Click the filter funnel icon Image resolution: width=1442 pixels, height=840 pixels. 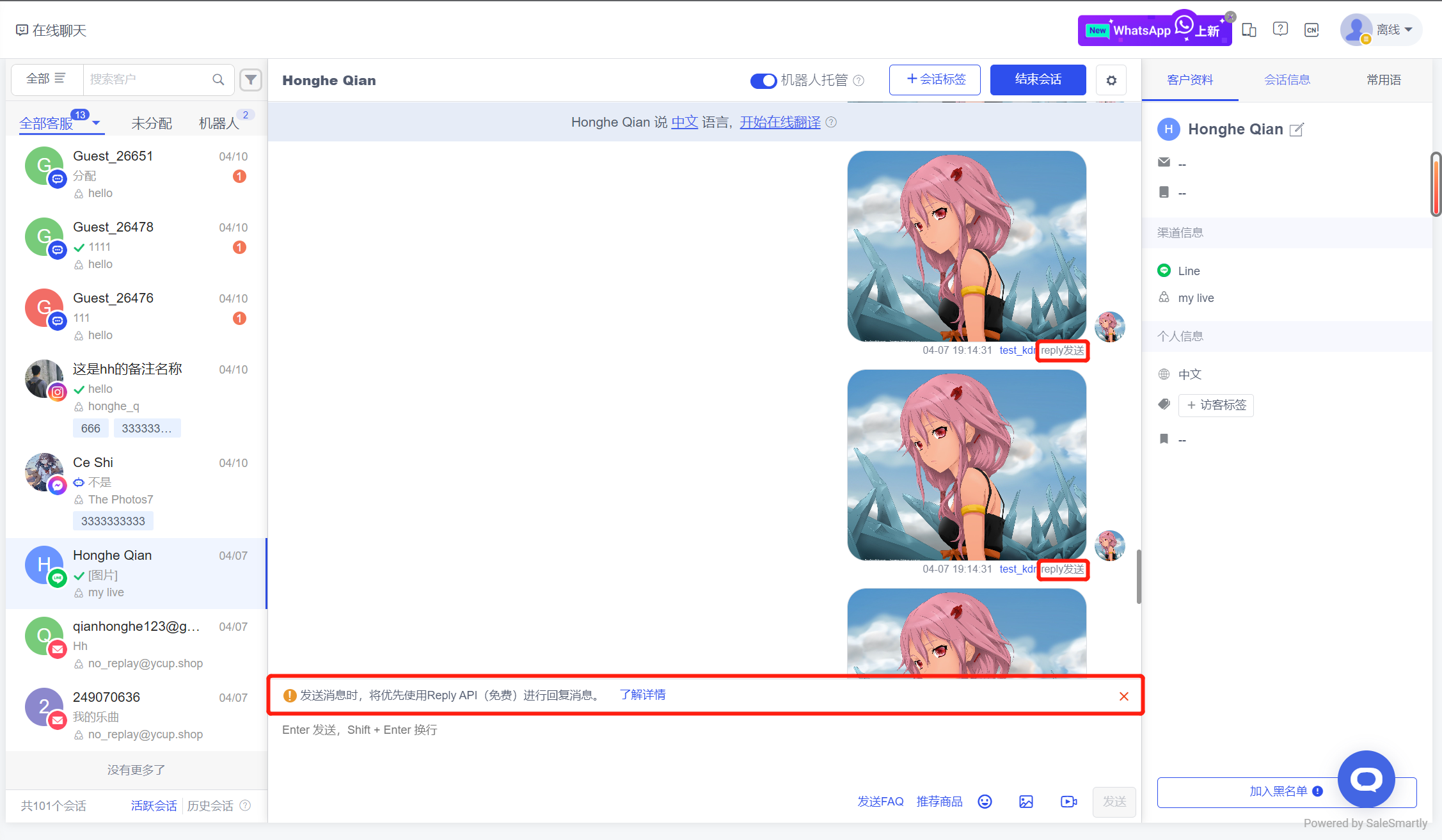251,80
